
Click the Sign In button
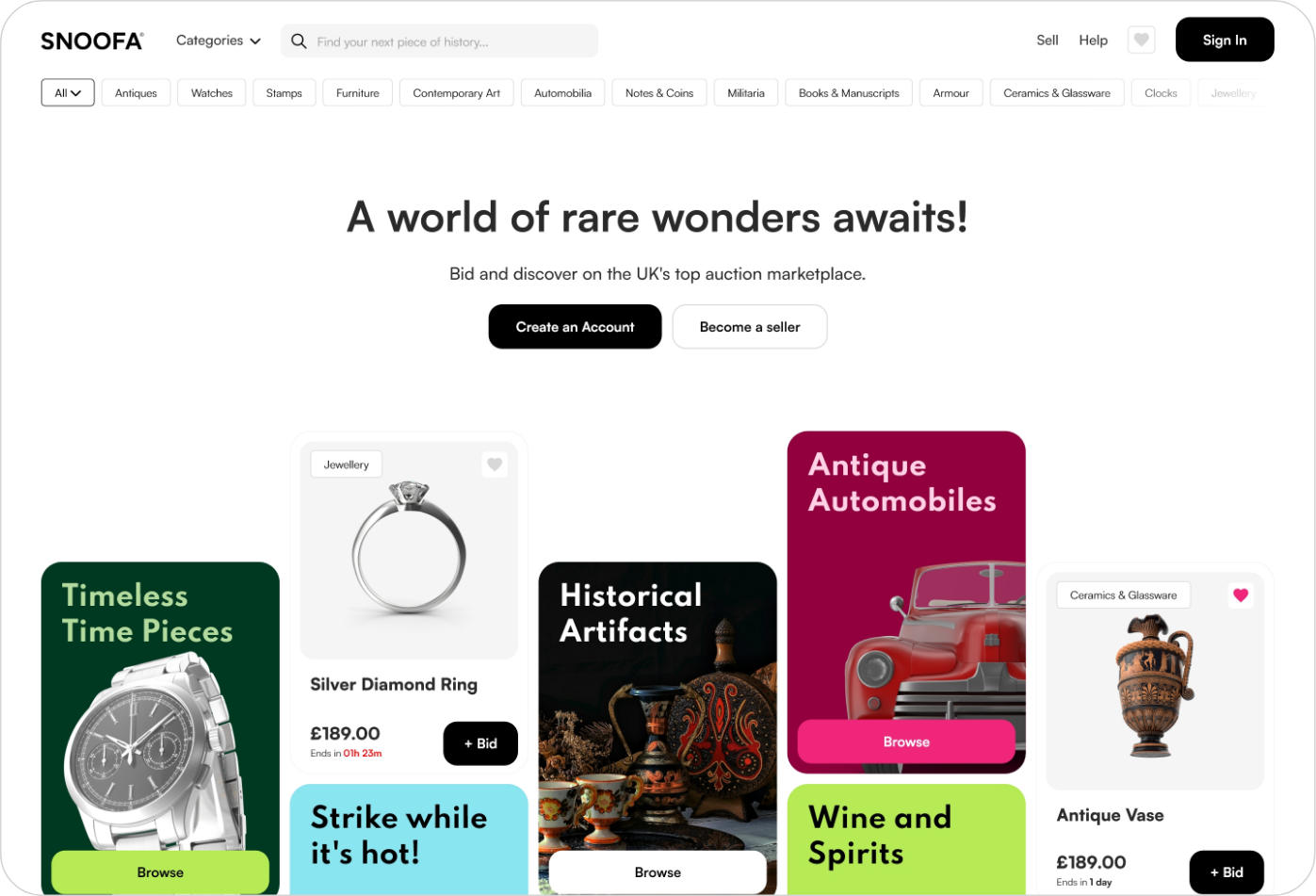[1225, 40]
